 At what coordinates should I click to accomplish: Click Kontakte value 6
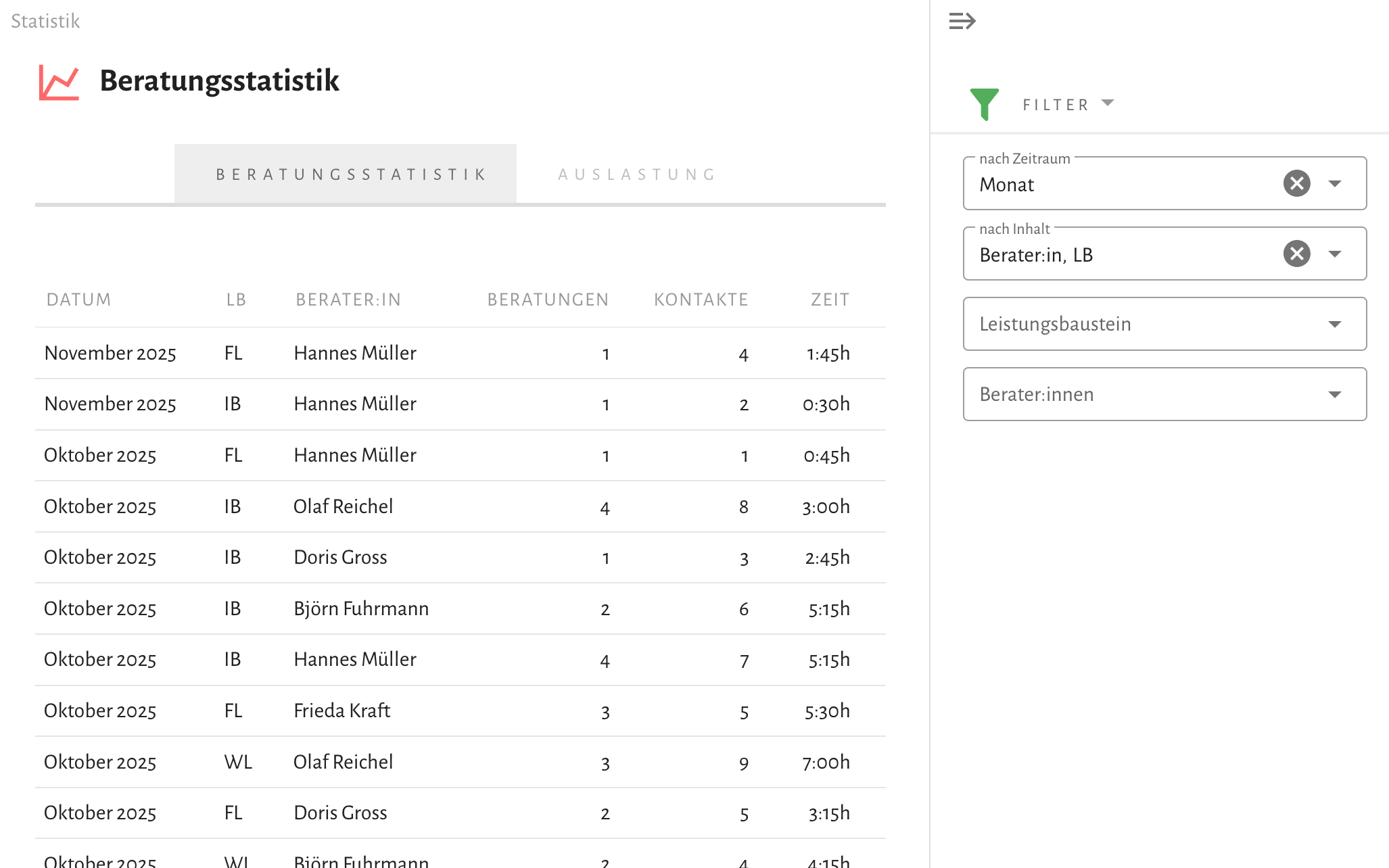pos(743,609)
